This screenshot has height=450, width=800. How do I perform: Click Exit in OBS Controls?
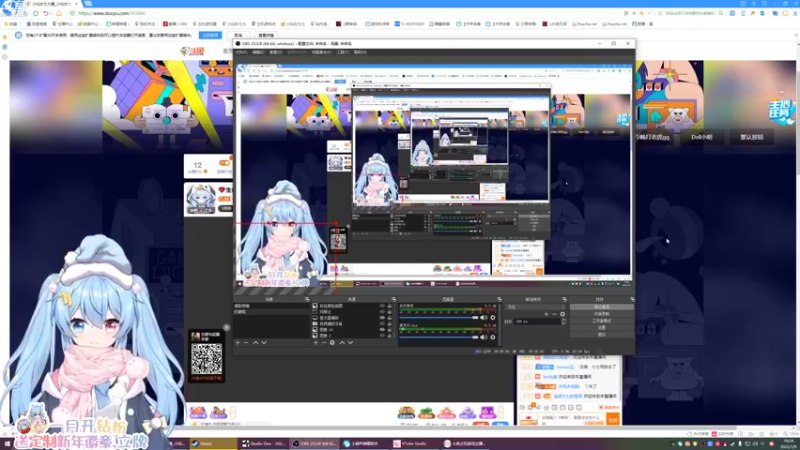click(602, 335)
